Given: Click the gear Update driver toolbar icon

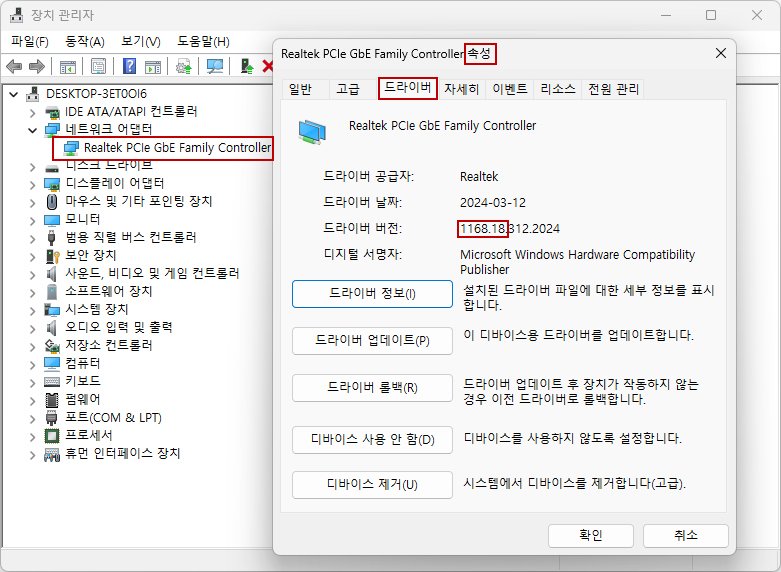Looking at the screenshot, I should point(184,66).
